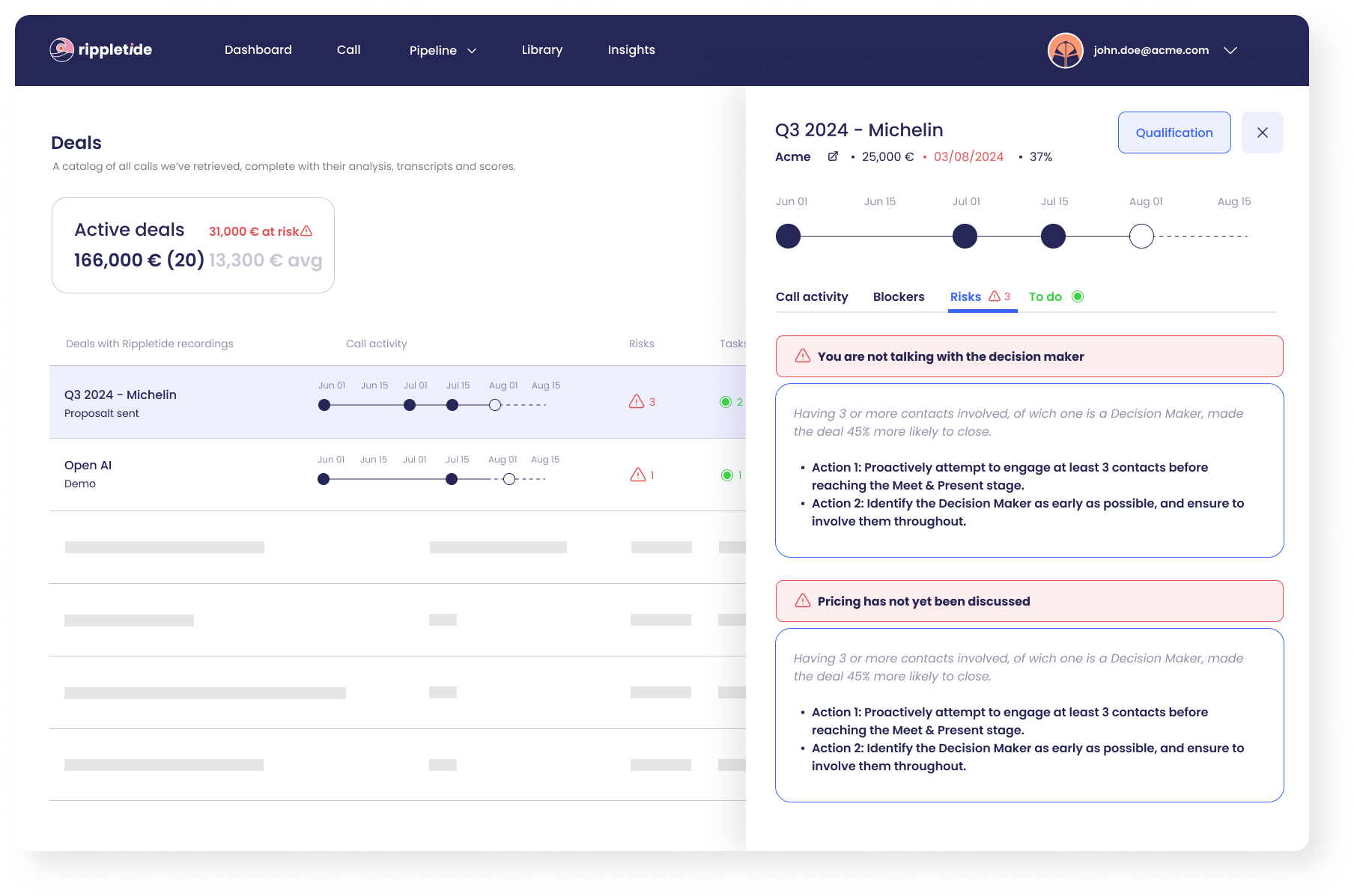Click the warning triangle in Risks tab
The height and width of the screenshot is (896, 1354).
(995, 296)
